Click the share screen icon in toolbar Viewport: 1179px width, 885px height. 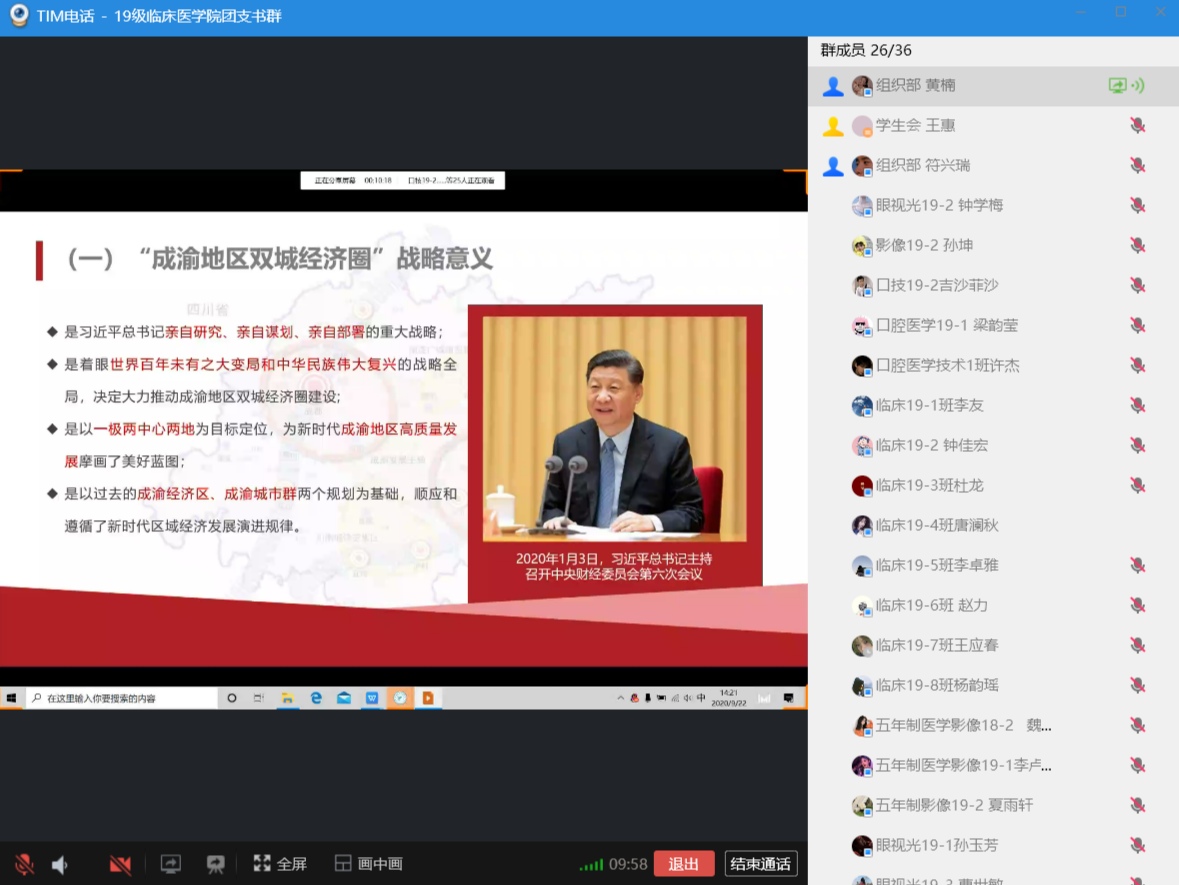171,864
